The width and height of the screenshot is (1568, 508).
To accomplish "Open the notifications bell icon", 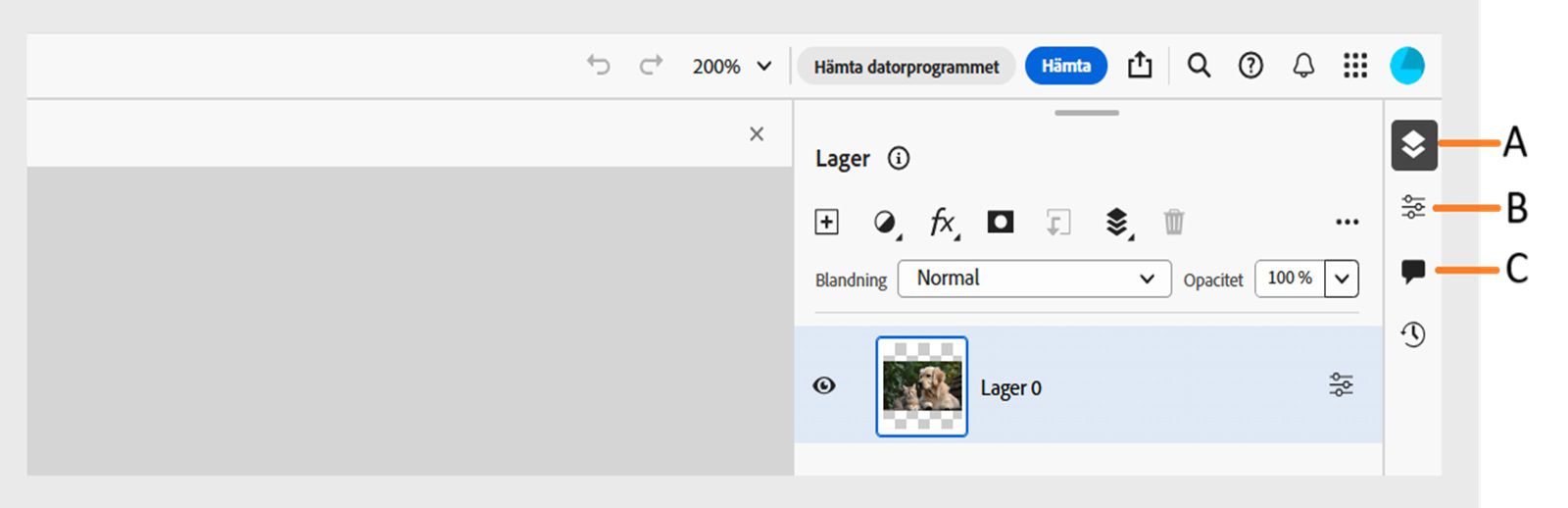I will pyautogui.click(x=1303, y=65).
